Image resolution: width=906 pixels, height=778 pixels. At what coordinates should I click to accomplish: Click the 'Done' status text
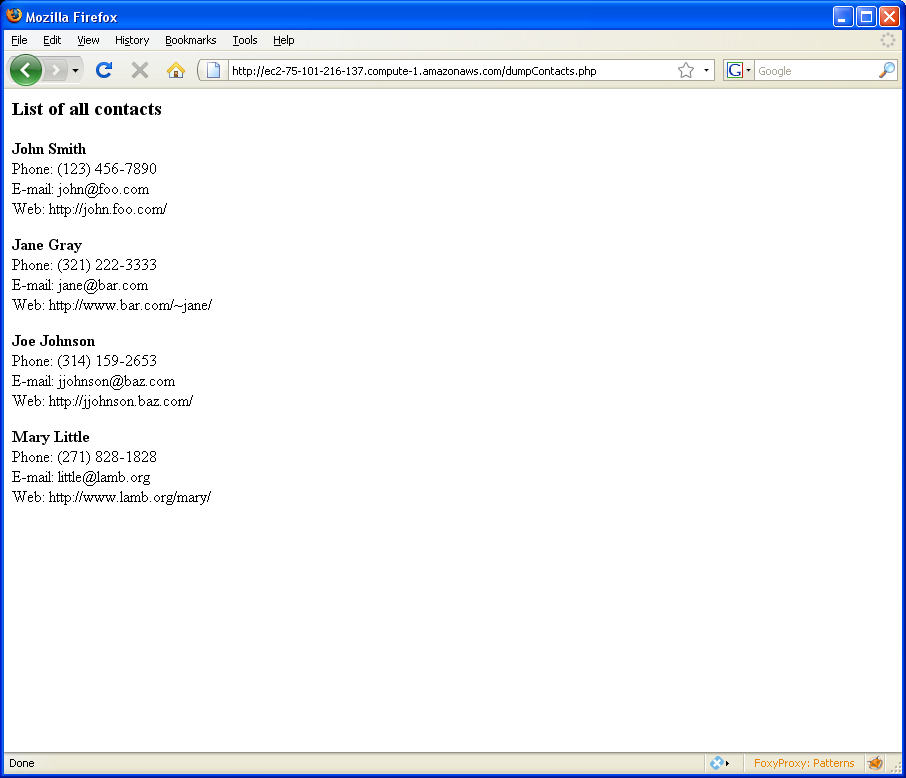(22, 763)
